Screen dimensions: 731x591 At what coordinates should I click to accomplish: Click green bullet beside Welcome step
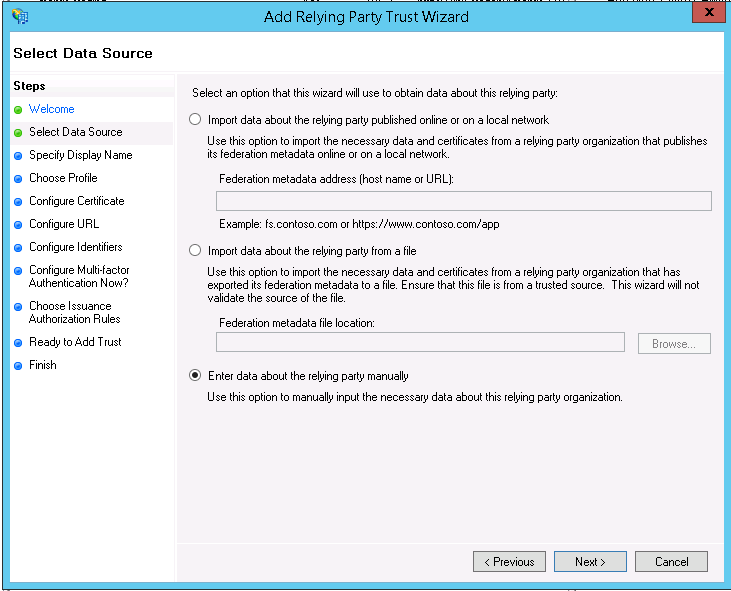(x=18, y=110)
